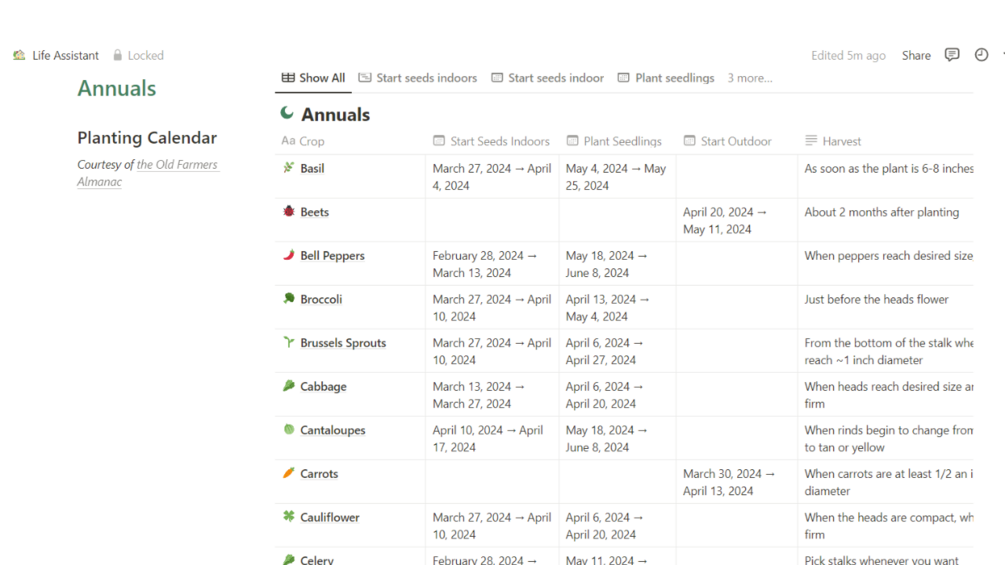This screenshot has width=1005, height=565.
Task: Switch to the Show All tab
Action: [x=313, y=78]
